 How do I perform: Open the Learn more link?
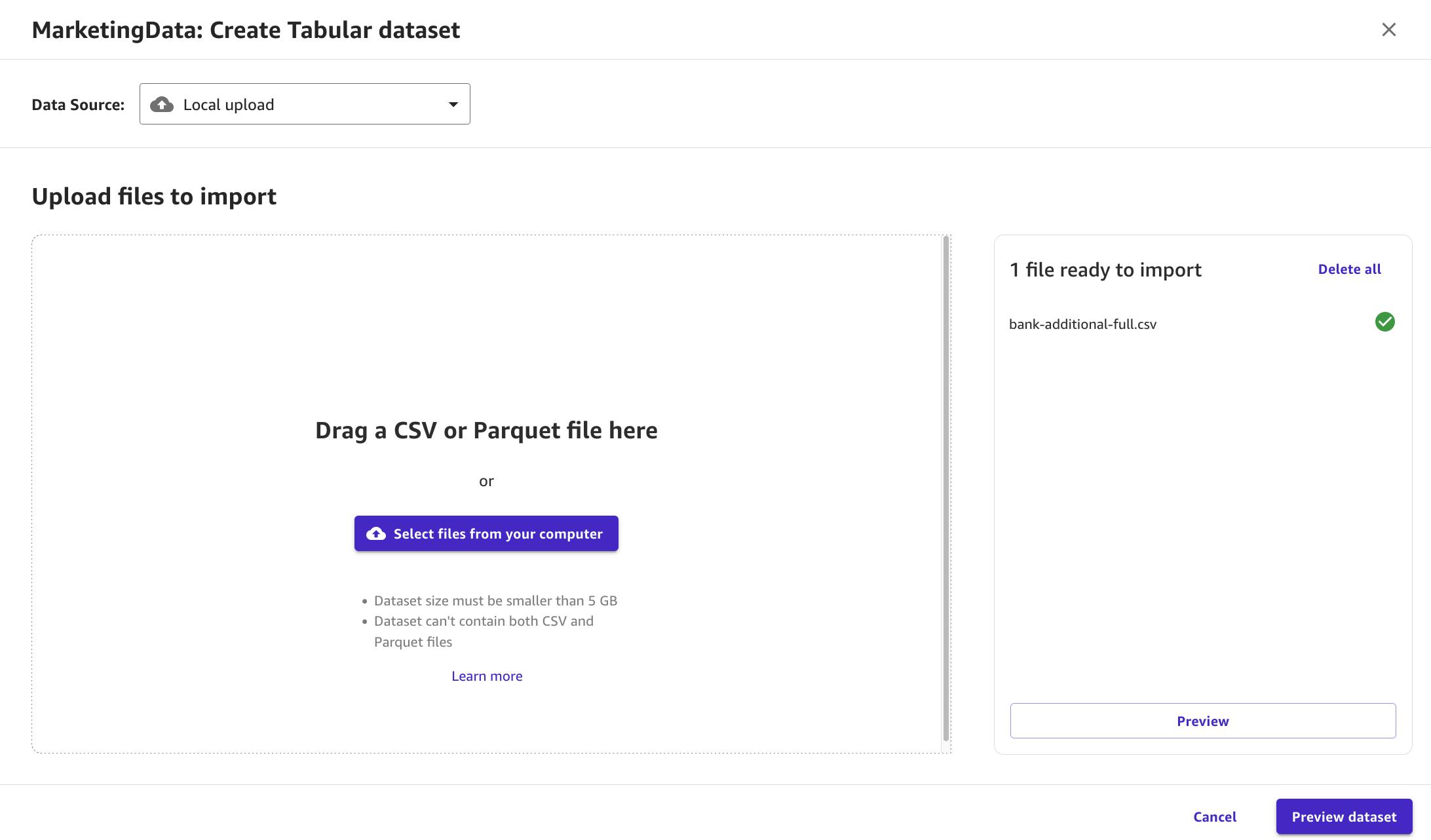[x=487, y=676]
